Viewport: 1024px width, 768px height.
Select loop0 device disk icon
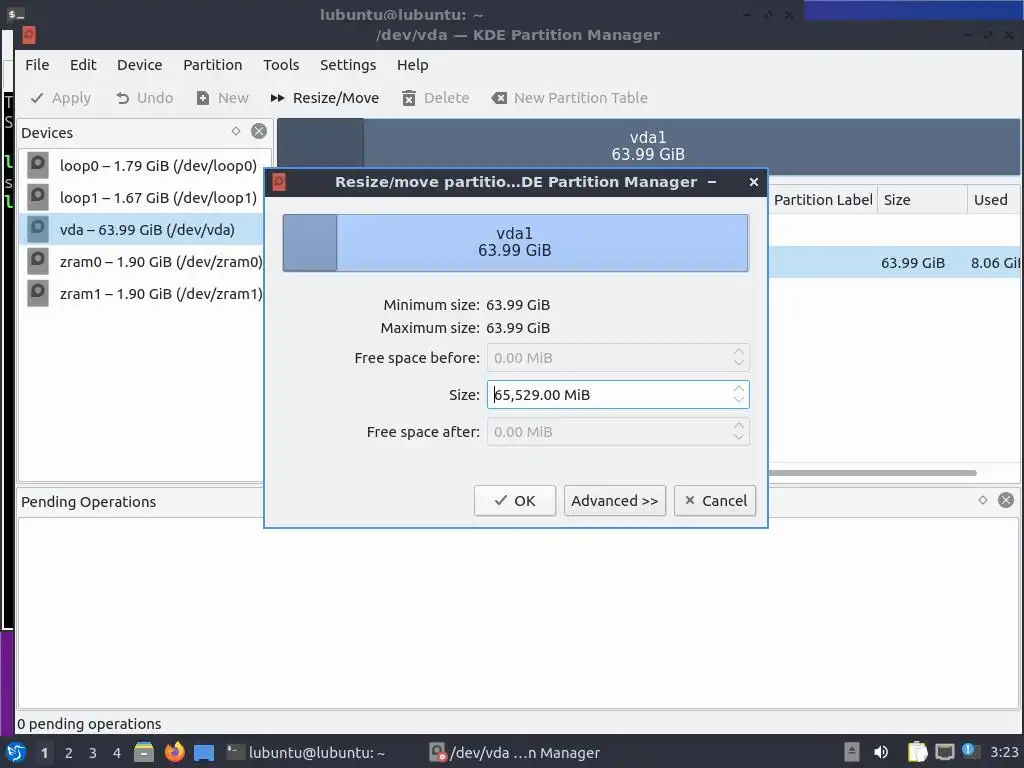pos(38,165)
